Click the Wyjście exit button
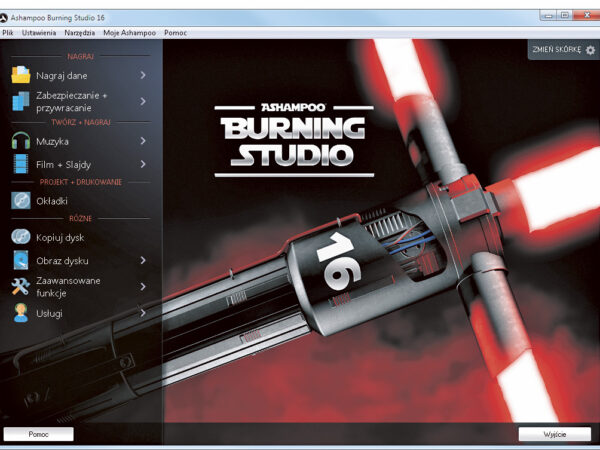600x450 pixels. click(553, 434)
